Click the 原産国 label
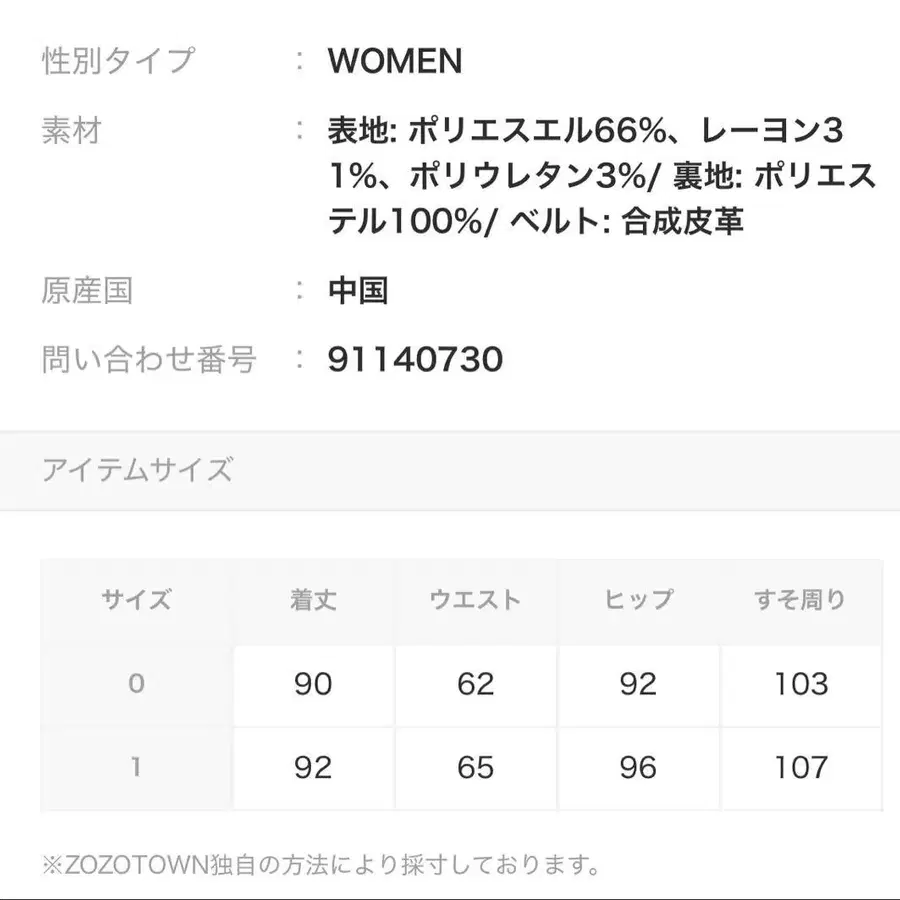 [87, 291]
